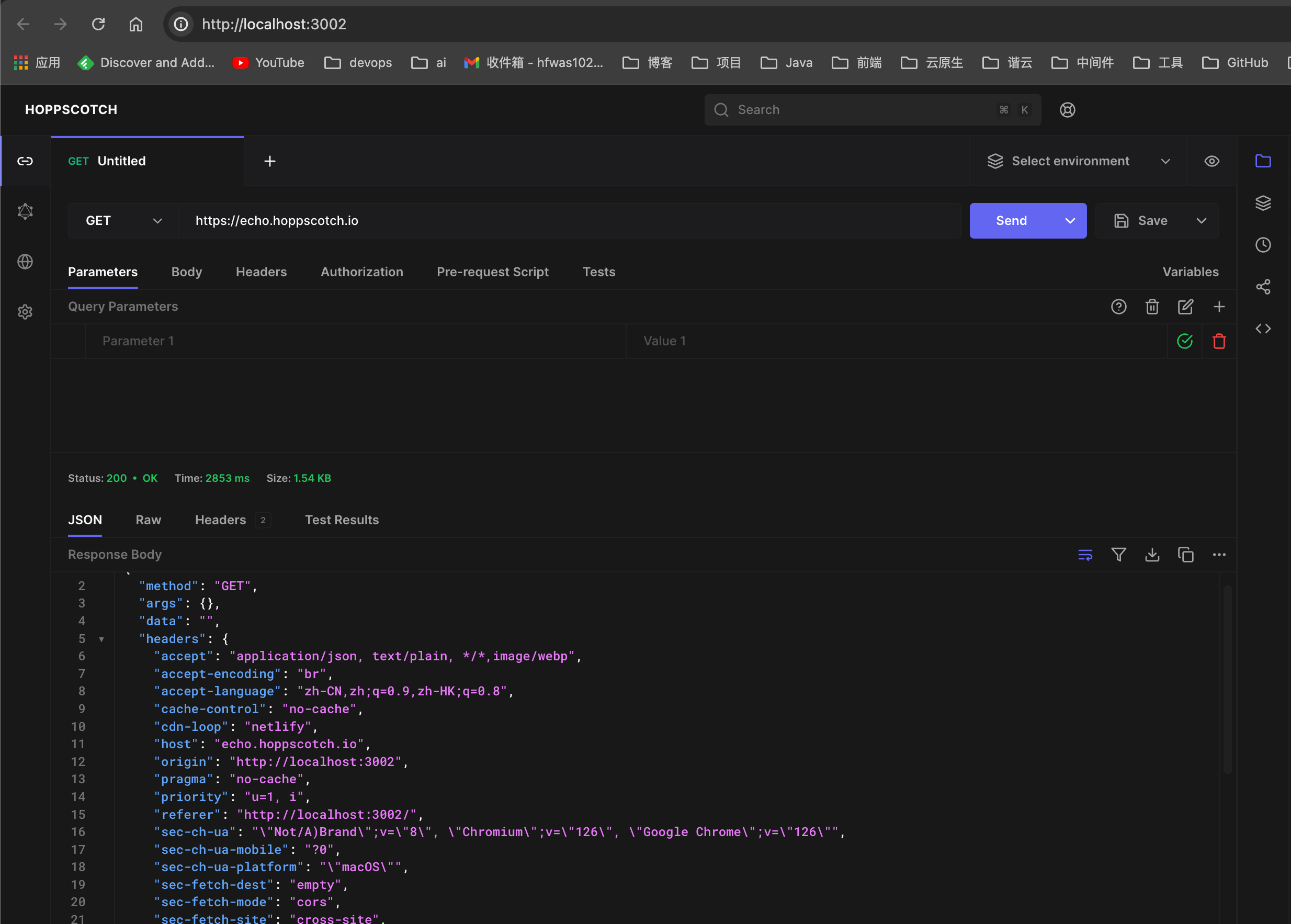Open the Share request panel icon
The width and height of the screenshot is (1291, 924).
click(x=1263, y=287)
